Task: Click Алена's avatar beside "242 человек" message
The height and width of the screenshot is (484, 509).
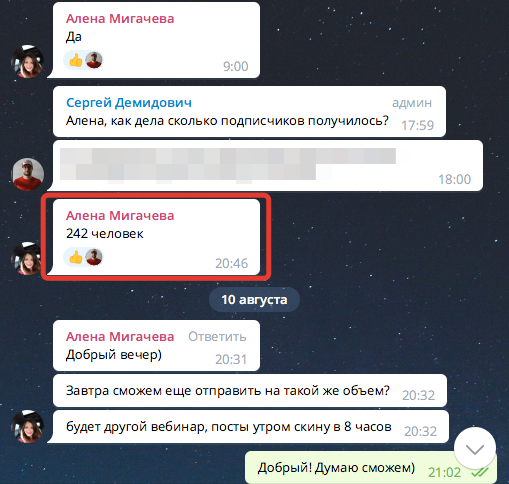Action: click(27, 258)
